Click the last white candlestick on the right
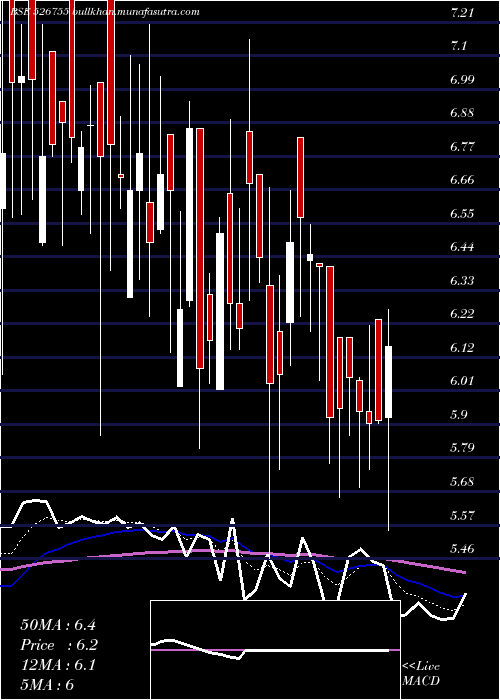 tap(388, 382)
